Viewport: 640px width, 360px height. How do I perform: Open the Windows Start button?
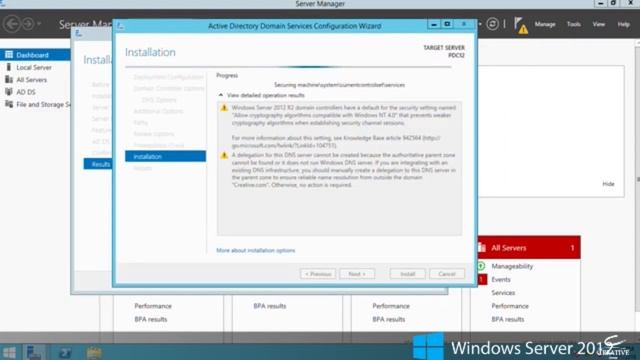click(9, 352)
